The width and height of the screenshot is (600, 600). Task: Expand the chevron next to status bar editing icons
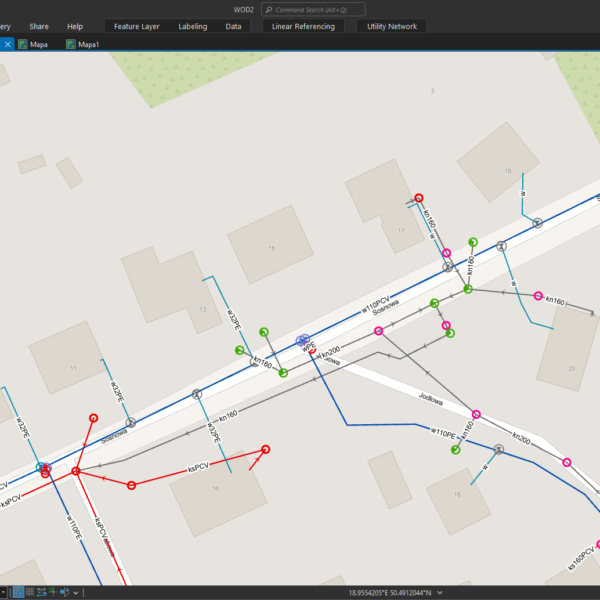[76, 592]
